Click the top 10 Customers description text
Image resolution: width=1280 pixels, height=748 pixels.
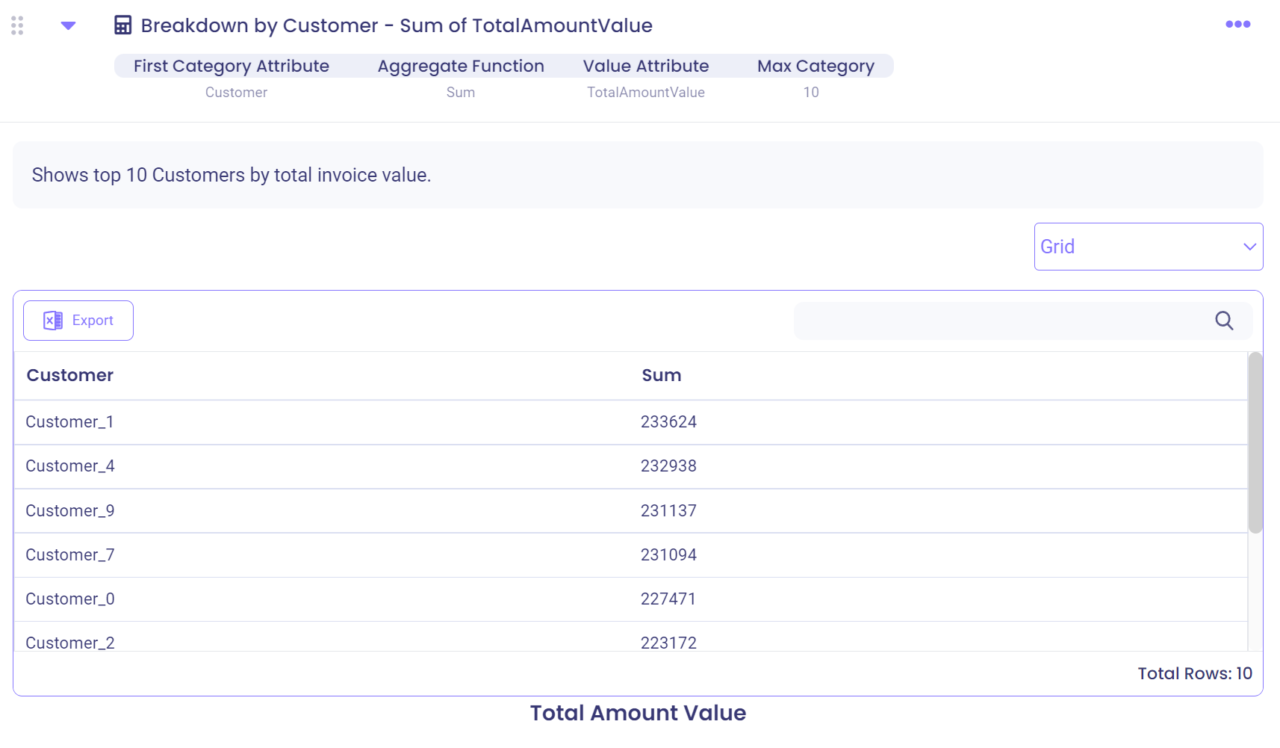[x=231, y=175]
